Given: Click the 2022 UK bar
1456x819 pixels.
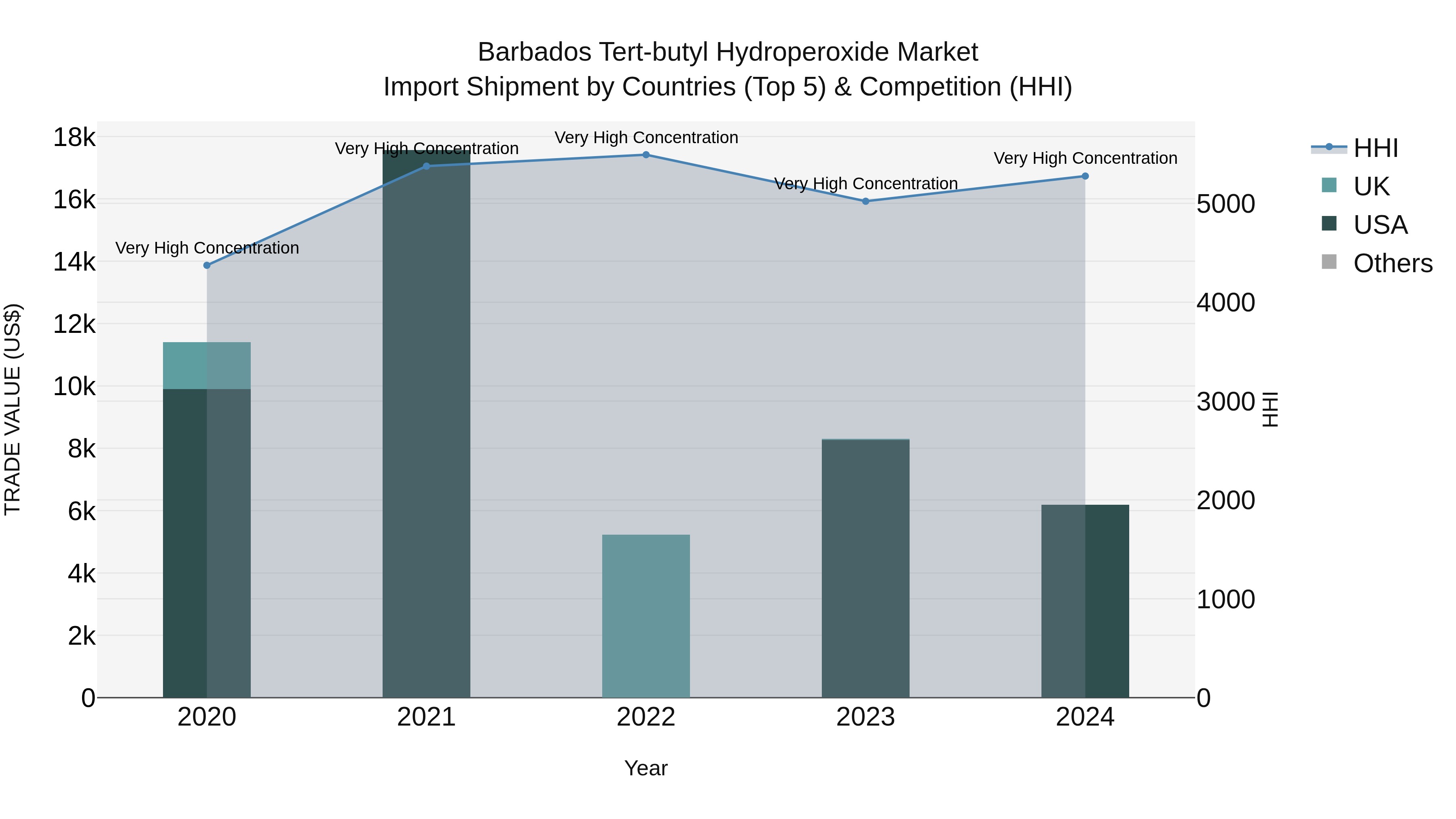Looking at the screenshot, I should (646, 616).
